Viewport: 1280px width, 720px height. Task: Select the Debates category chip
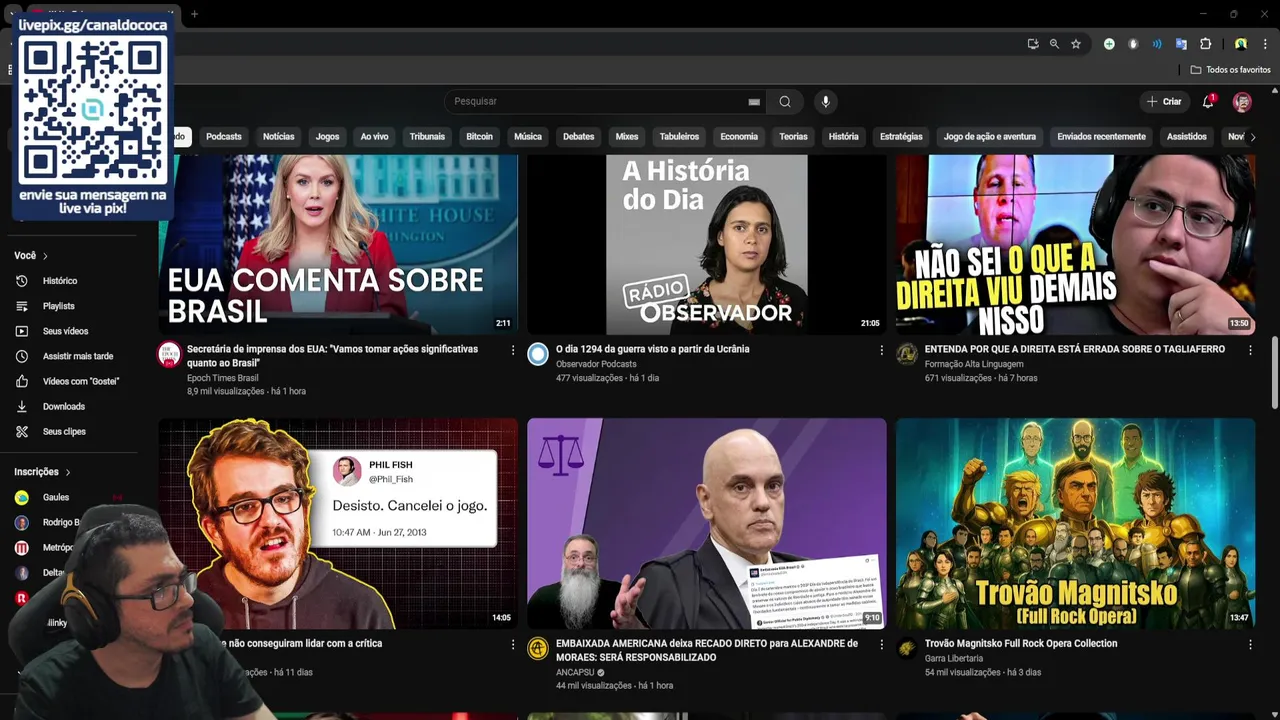(x=578, y=137)
